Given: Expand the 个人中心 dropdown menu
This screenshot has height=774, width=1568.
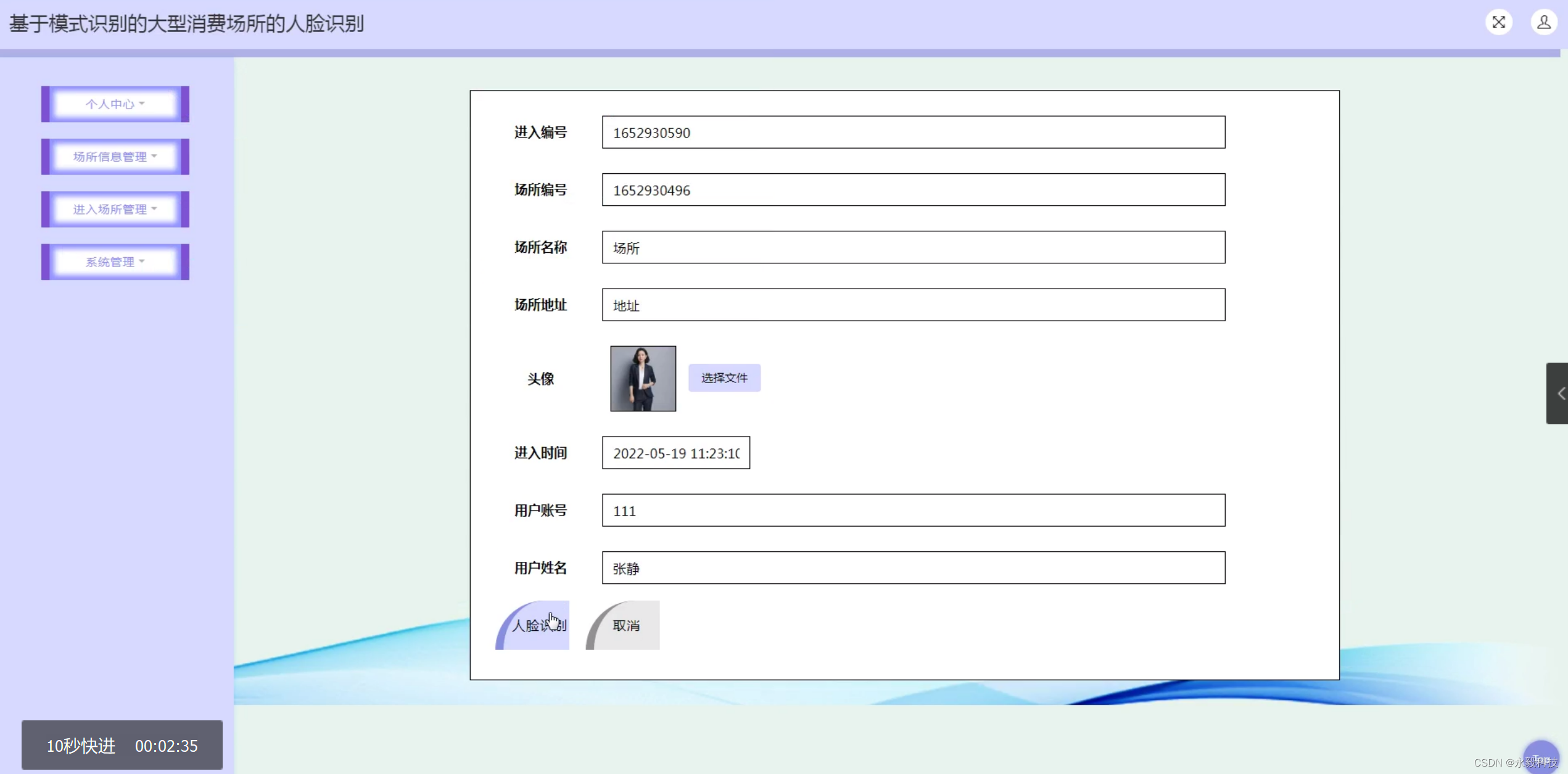Looking at the screenshot, I should (x=115, y=104).
